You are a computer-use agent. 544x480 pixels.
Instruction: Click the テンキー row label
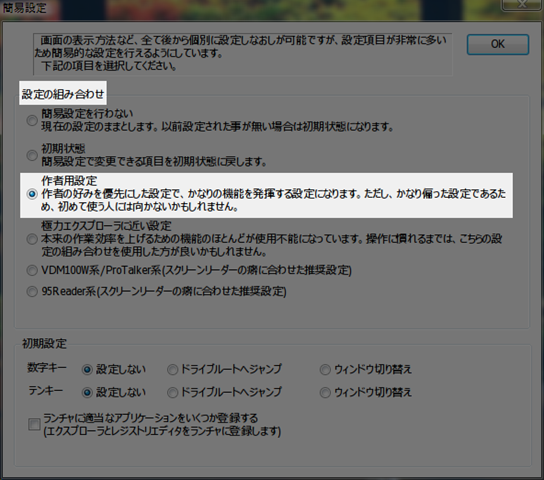pyautogui.click(x=45, y=391)
